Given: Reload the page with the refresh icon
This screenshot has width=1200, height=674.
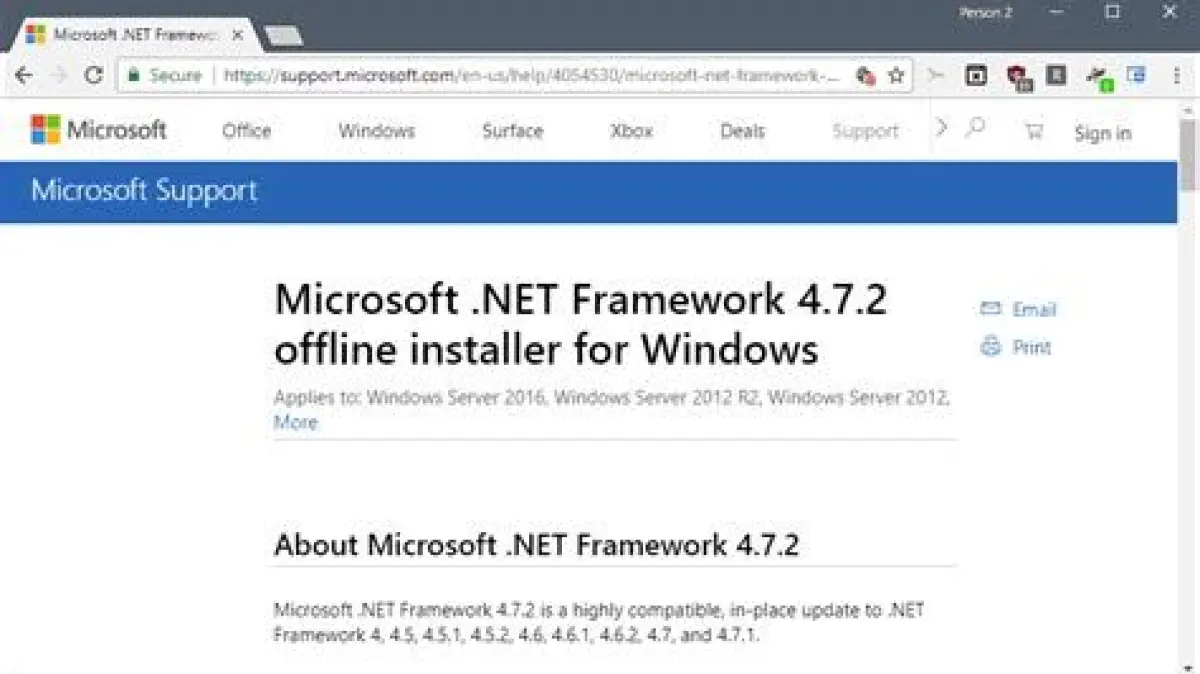Looking at the screenshot, I should pyautogui.click(x=93, y=75).
